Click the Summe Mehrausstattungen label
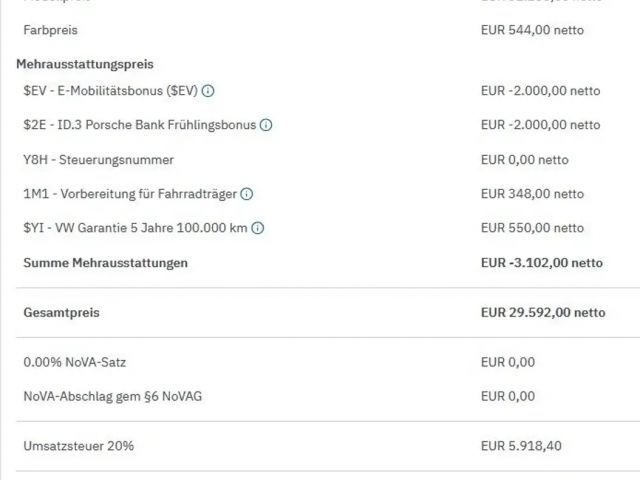 click(105, 263)
